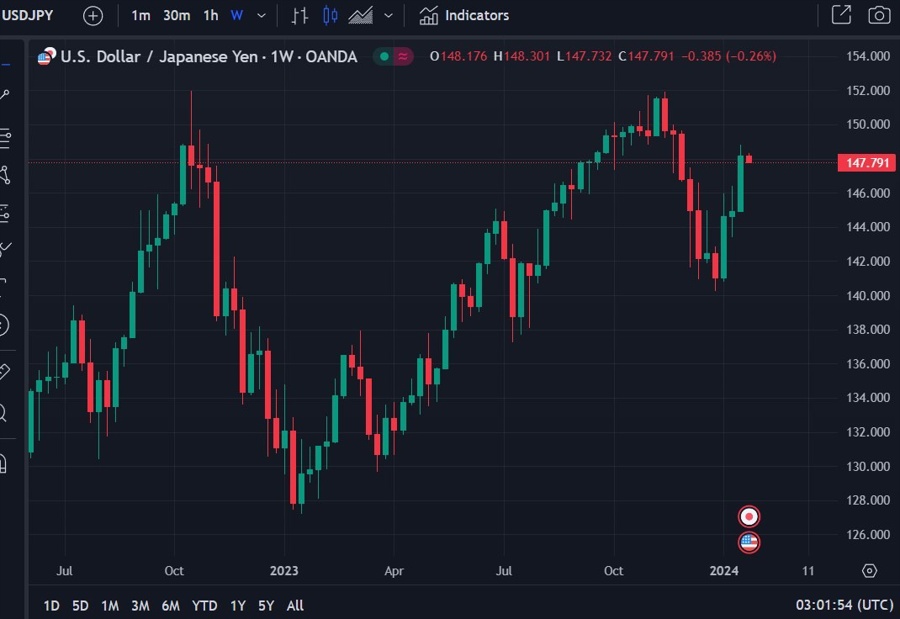Screen dimensions: 900x619
Task: Toggle the green market status indicator
Action: pos(385,56)
